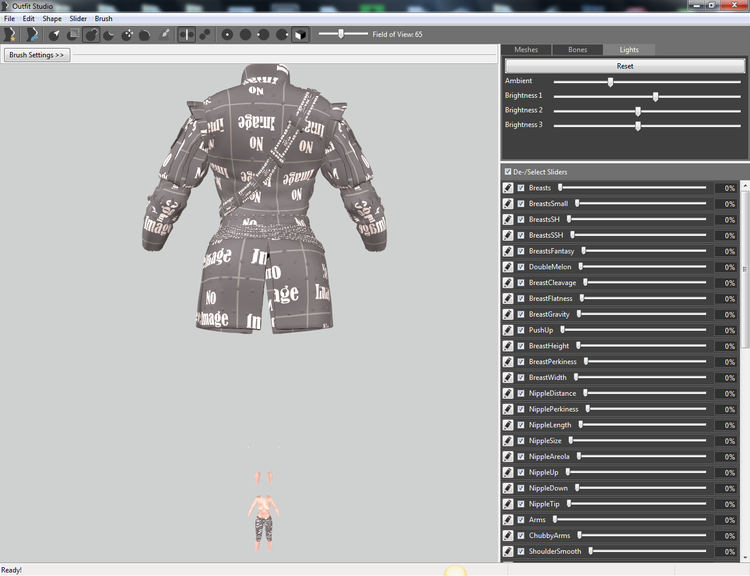Click the small body mesh in viewport
This screenshot has height=576, width=750.
click(264, 522)
